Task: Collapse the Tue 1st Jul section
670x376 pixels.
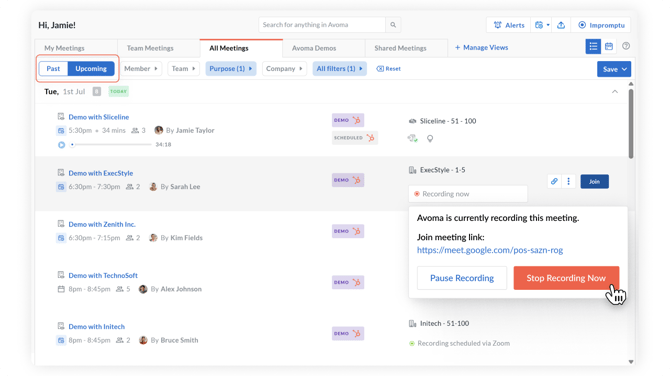Action: (x=614, y=91)
